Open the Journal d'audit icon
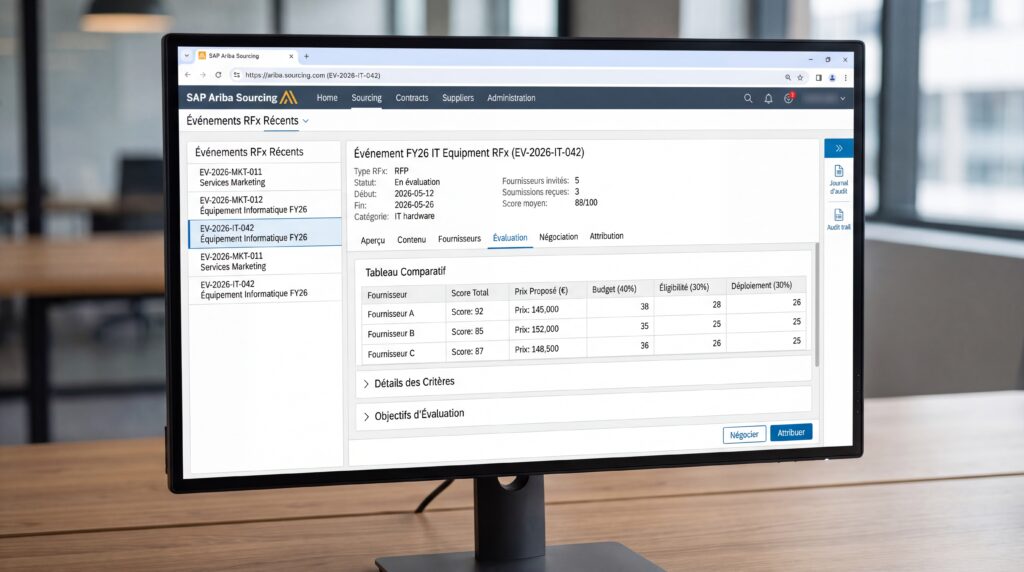1024x572 pixels. [839, 179]
